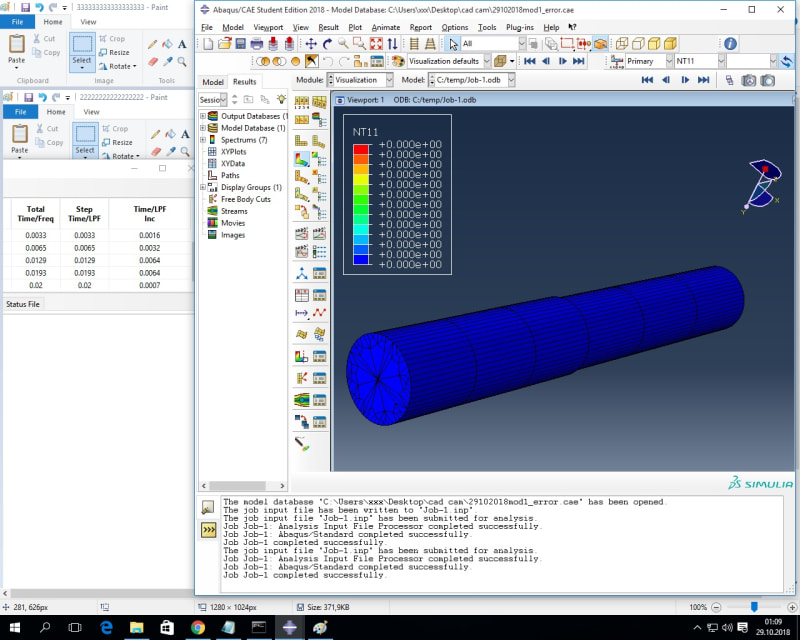800x640 pixels.
Task: Click Plot Undeformed Shape icon
Action: click(x=302, y=141)
